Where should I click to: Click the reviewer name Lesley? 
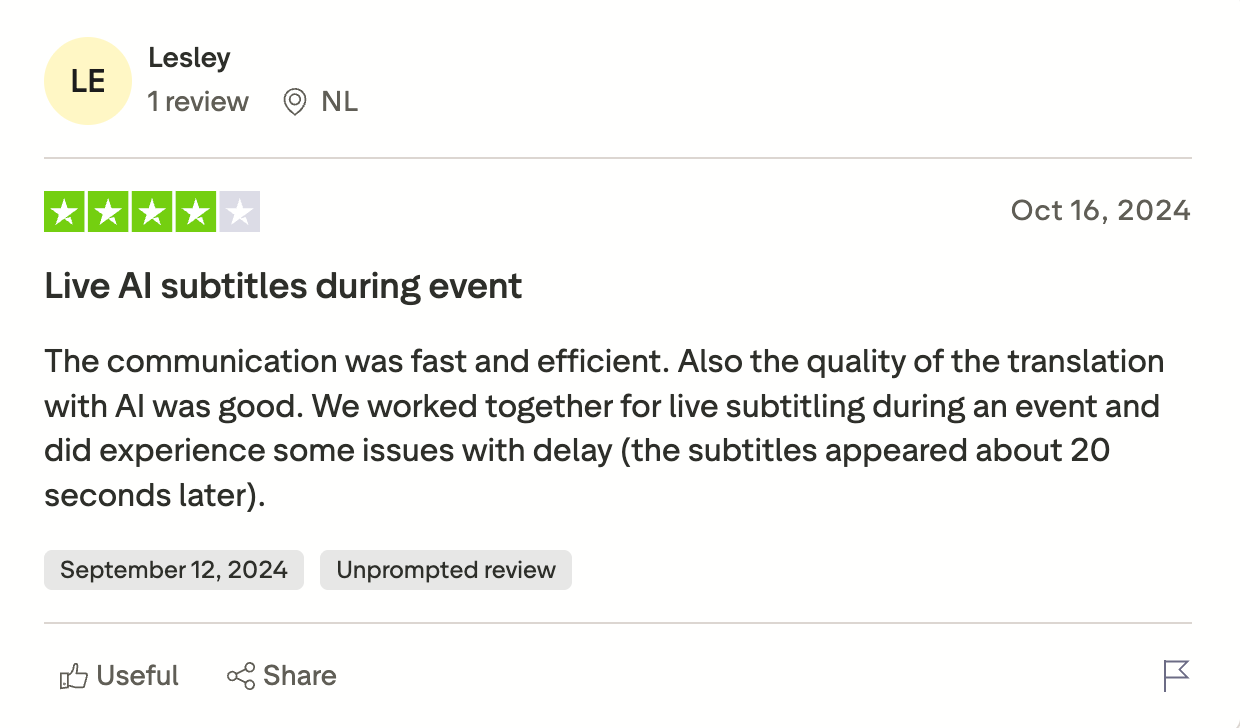click(x=189, y=58)
